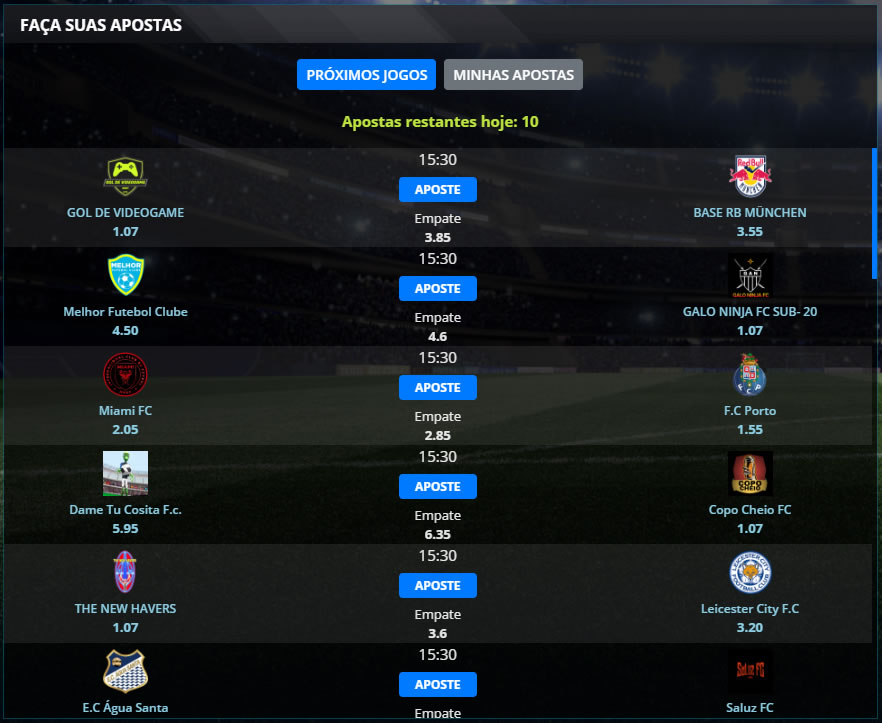Open the Leicester City F.C team link
Image resolution: width=882 pixels, height=723 pixels.
pos(750,609)
